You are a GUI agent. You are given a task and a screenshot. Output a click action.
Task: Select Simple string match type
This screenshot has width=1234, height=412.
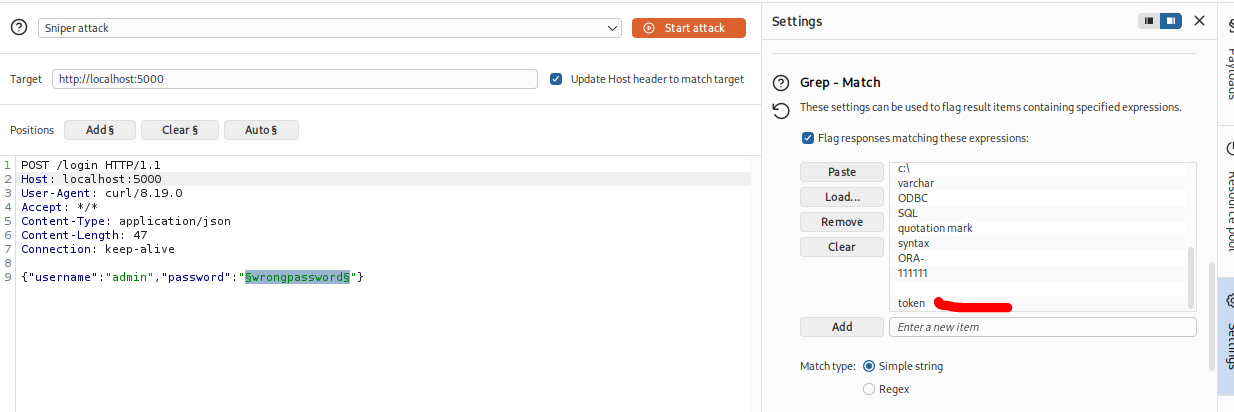point(868,366)
